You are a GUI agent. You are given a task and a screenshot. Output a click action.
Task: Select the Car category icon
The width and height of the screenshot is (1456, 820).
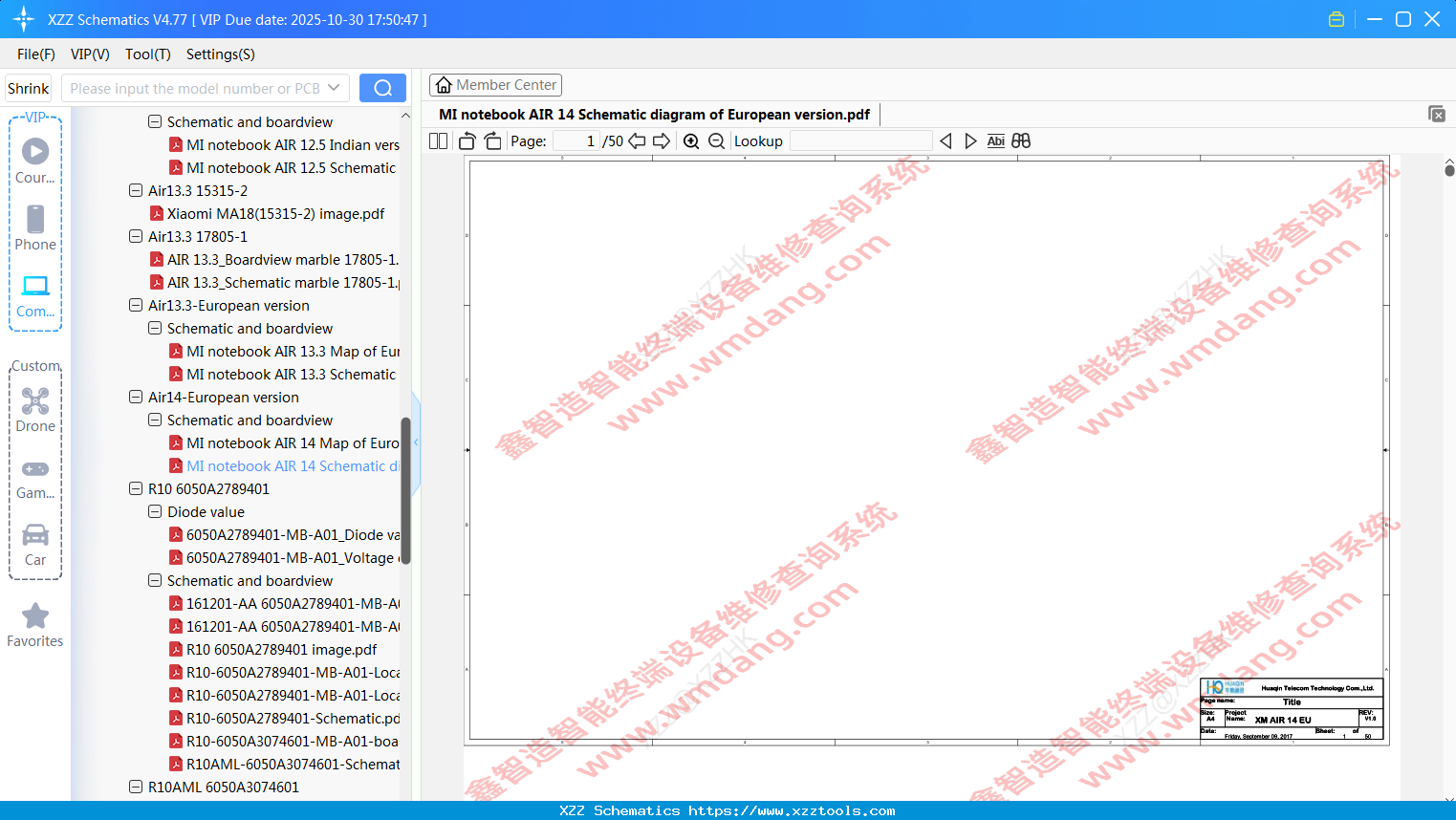pyautogui.click(x=35, y=534)
